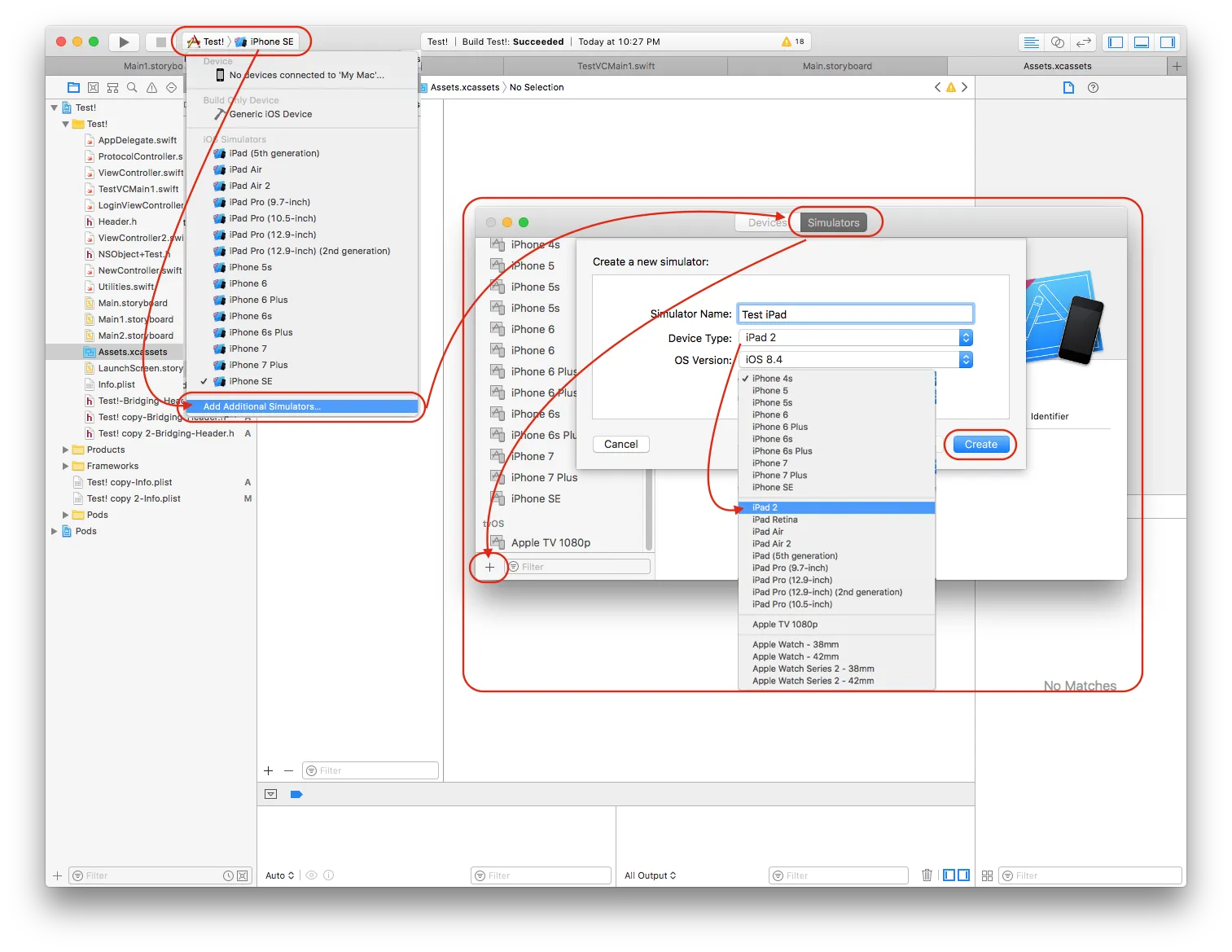
Task: Remove selected asset with the minus button
Action: pyautogui.click(x=288, y=770)
